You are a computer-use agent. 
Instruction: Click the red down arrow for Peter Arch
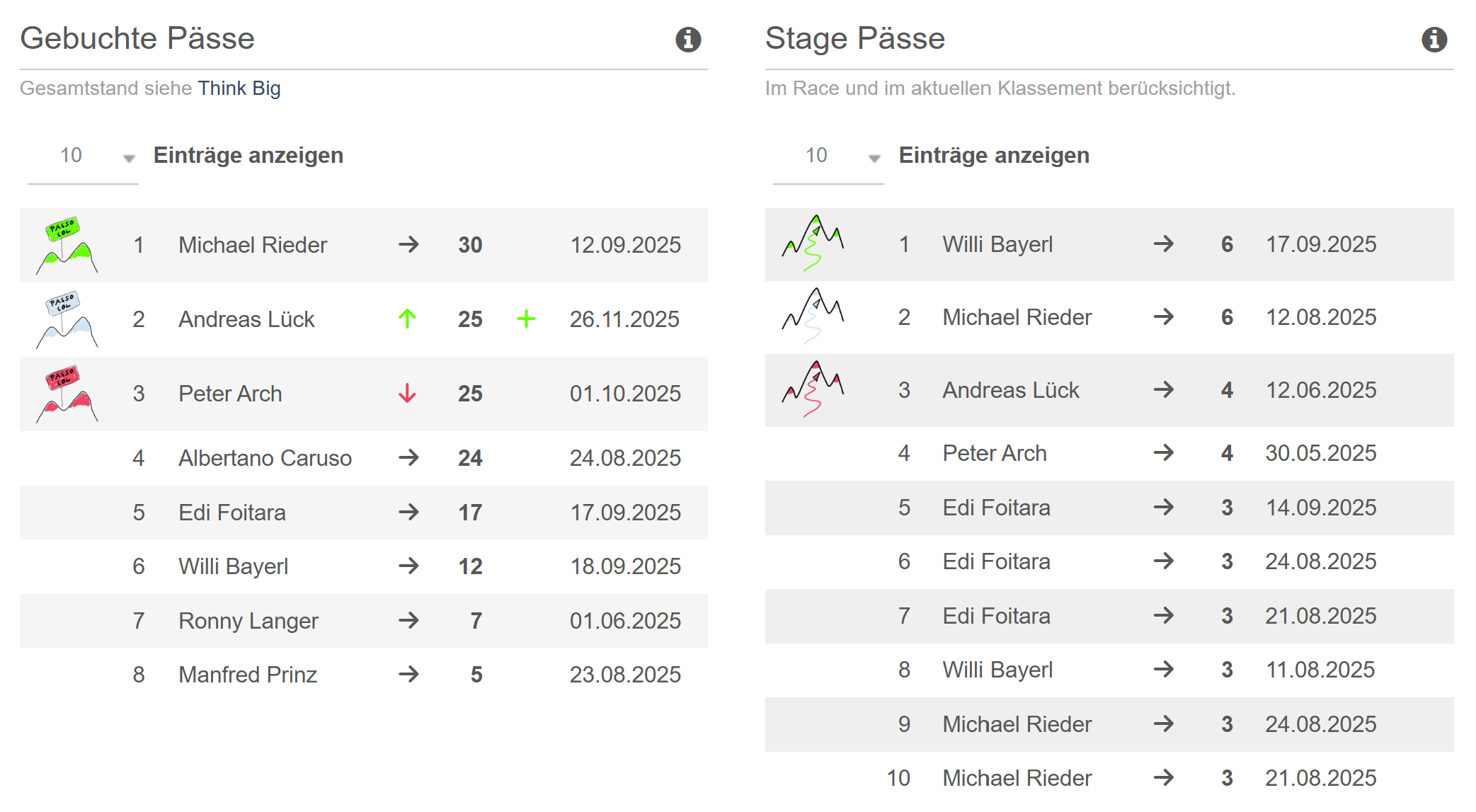[x=407, y=394]
